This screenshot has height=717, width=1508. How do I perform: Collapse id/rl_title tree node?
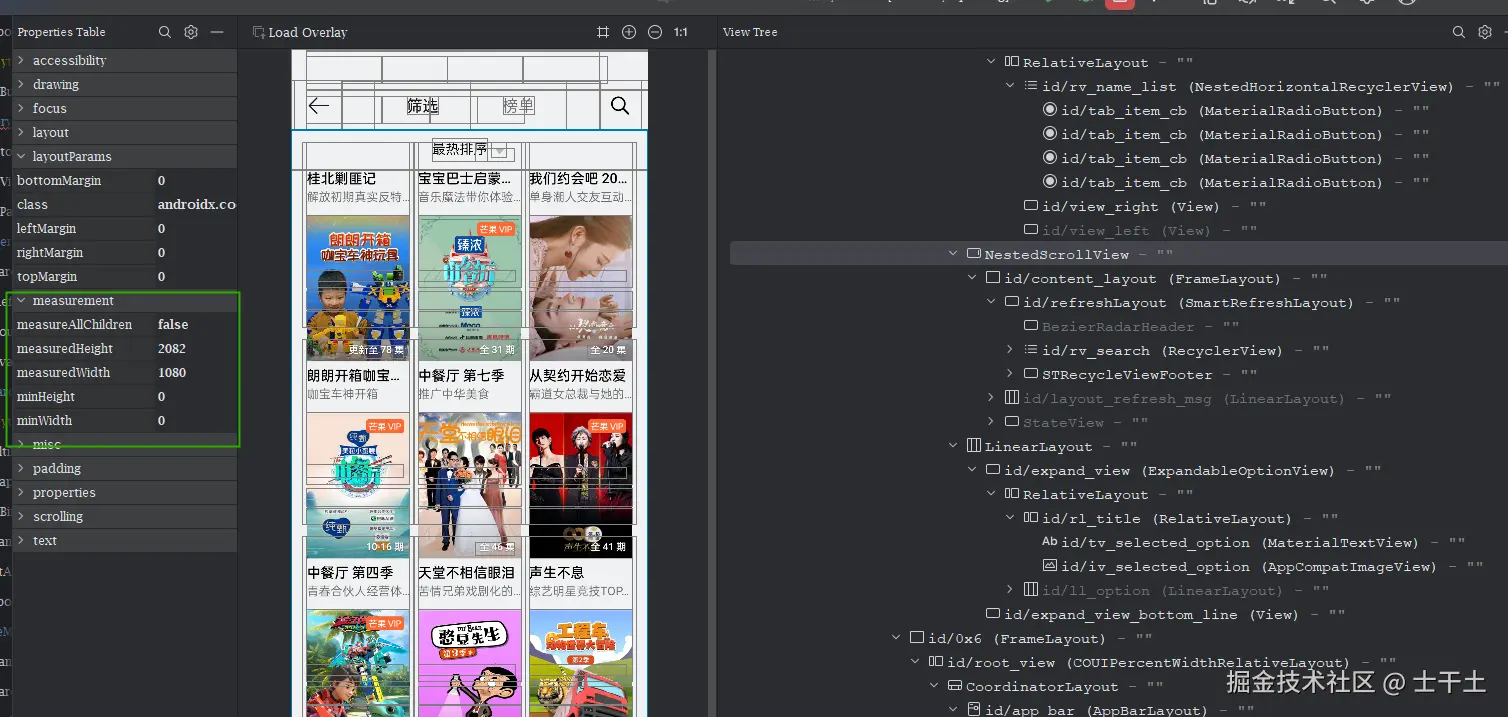(x=1010, y=519)
